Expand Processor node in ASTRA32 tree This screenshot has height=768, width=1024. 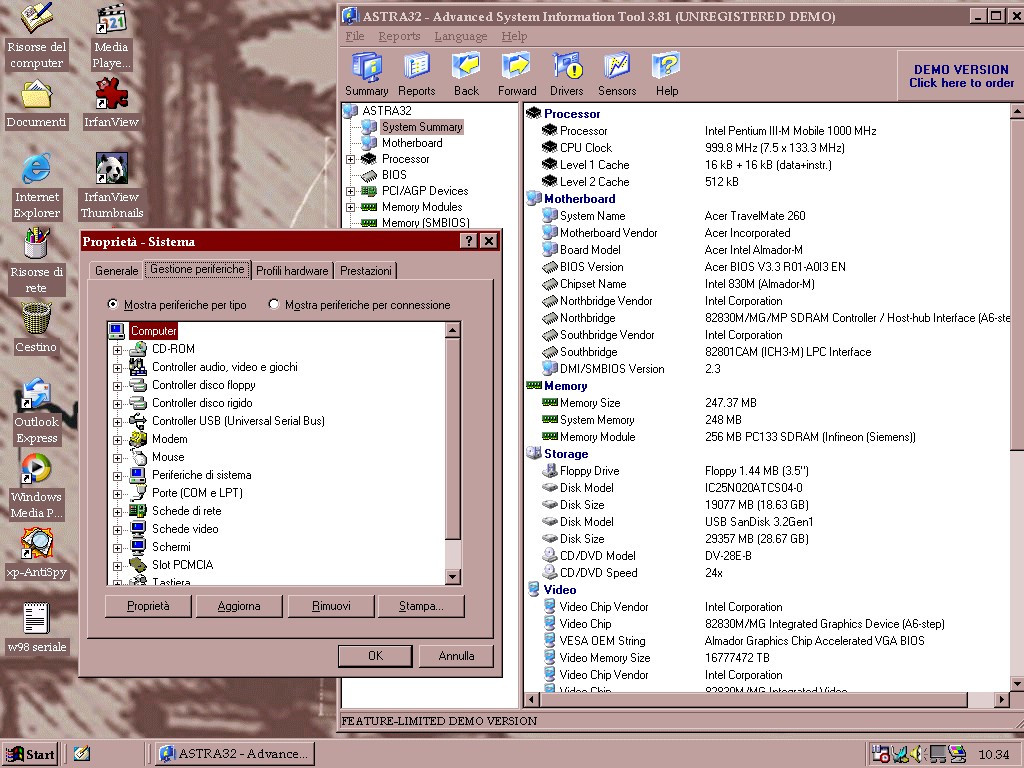(351, 159)
